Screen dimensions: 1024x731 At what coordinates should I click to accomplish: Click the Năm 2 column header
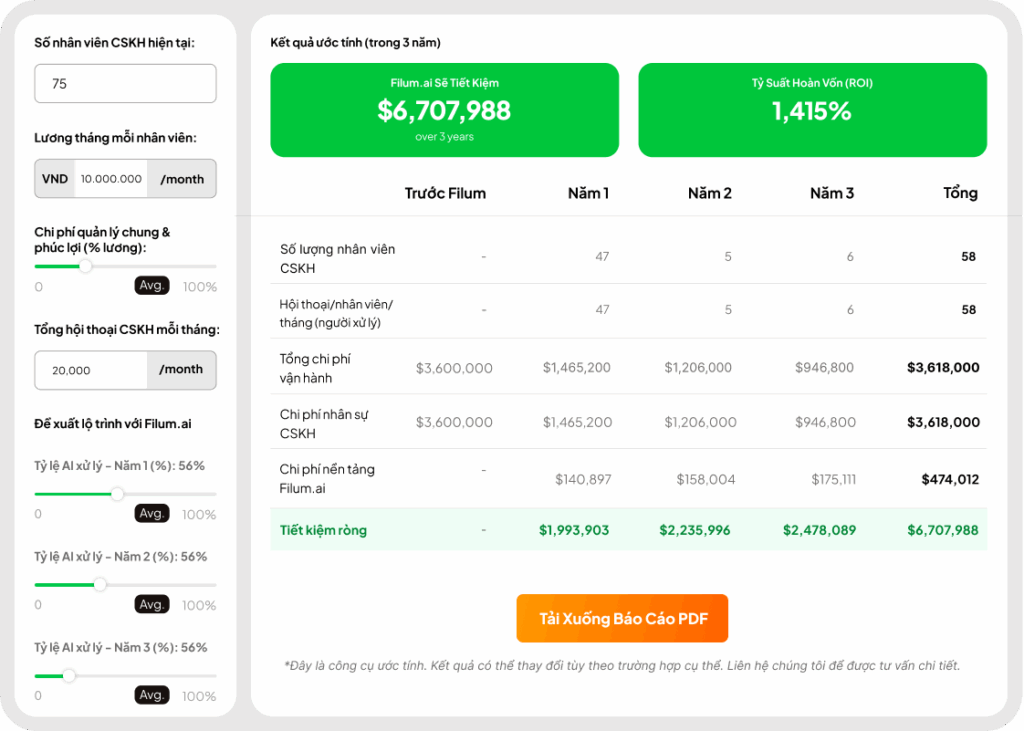pyautogui.click(x=710, y=193)
